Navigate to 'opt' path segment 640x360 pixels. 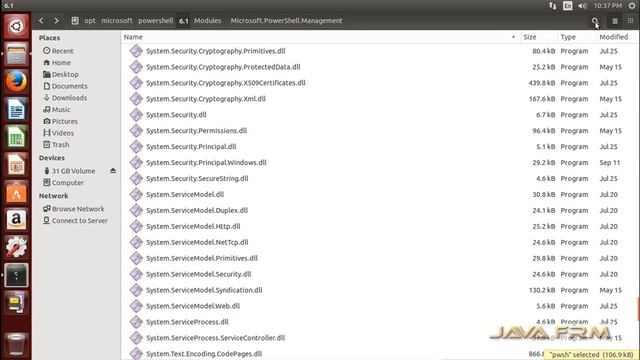click(90, 20)
